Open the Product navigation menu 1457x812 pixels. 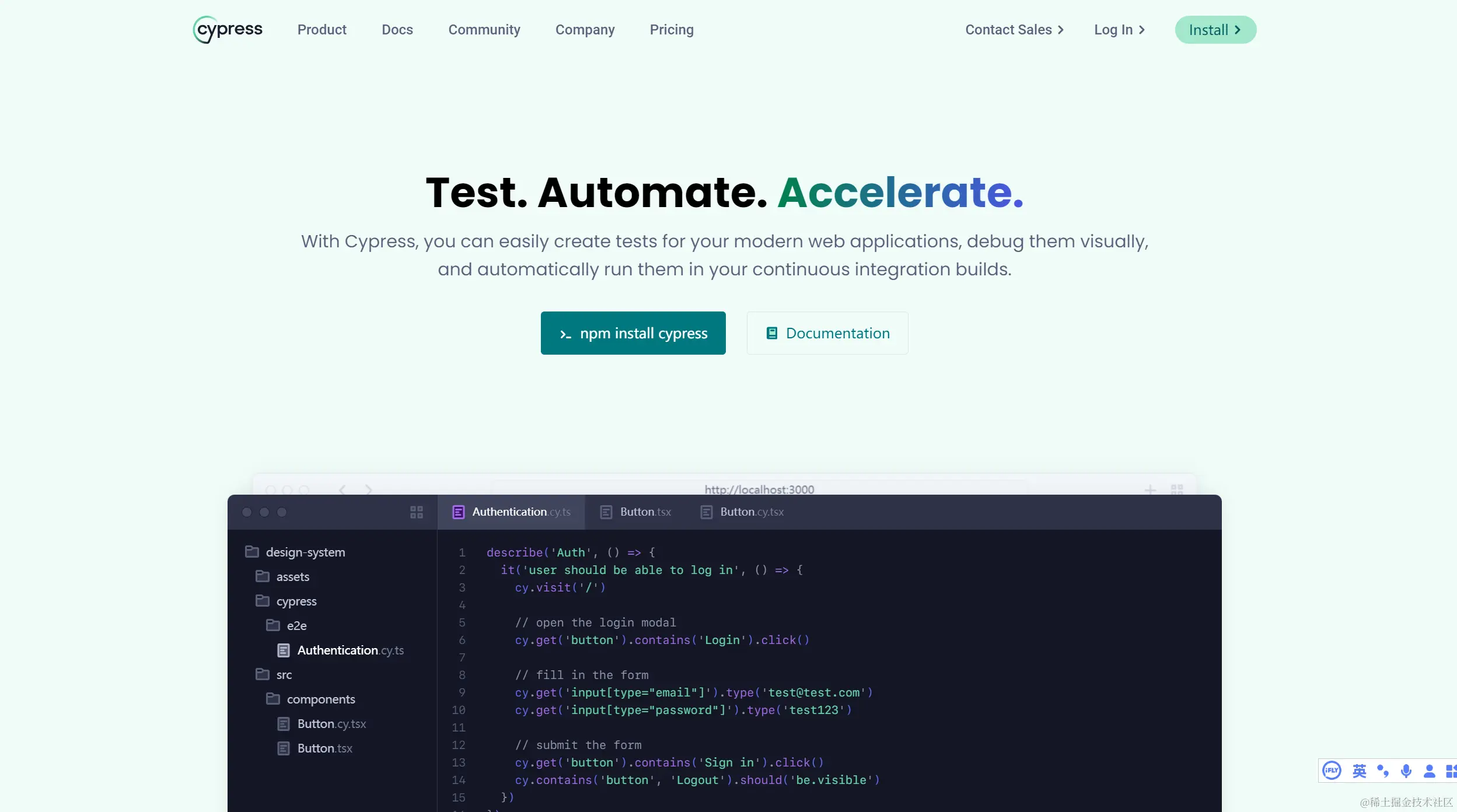coord(322,30)
